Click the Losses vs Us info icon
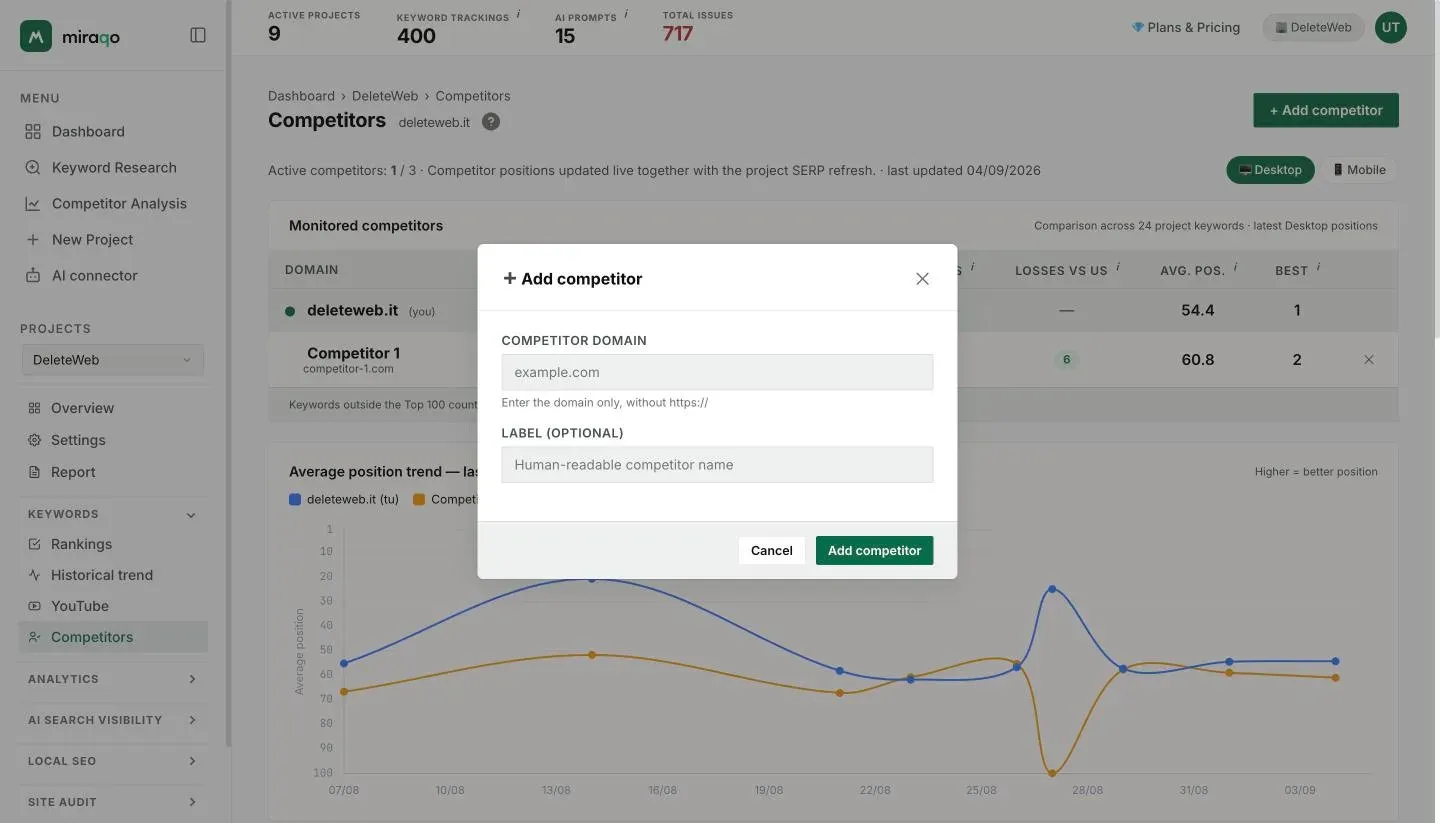The height and width of the screenshot is (823, 1440). [x=1117, y=268]
